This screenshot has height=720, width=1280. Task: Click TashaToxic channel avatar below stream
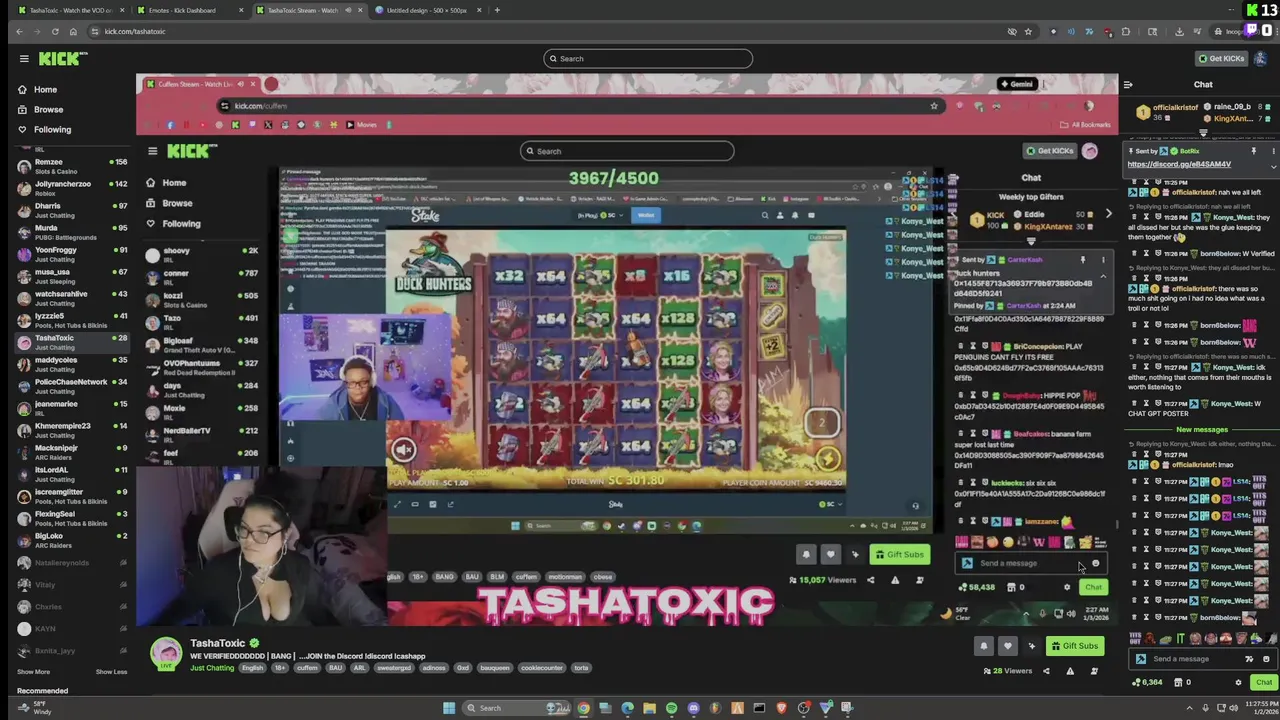click(166, 653)
